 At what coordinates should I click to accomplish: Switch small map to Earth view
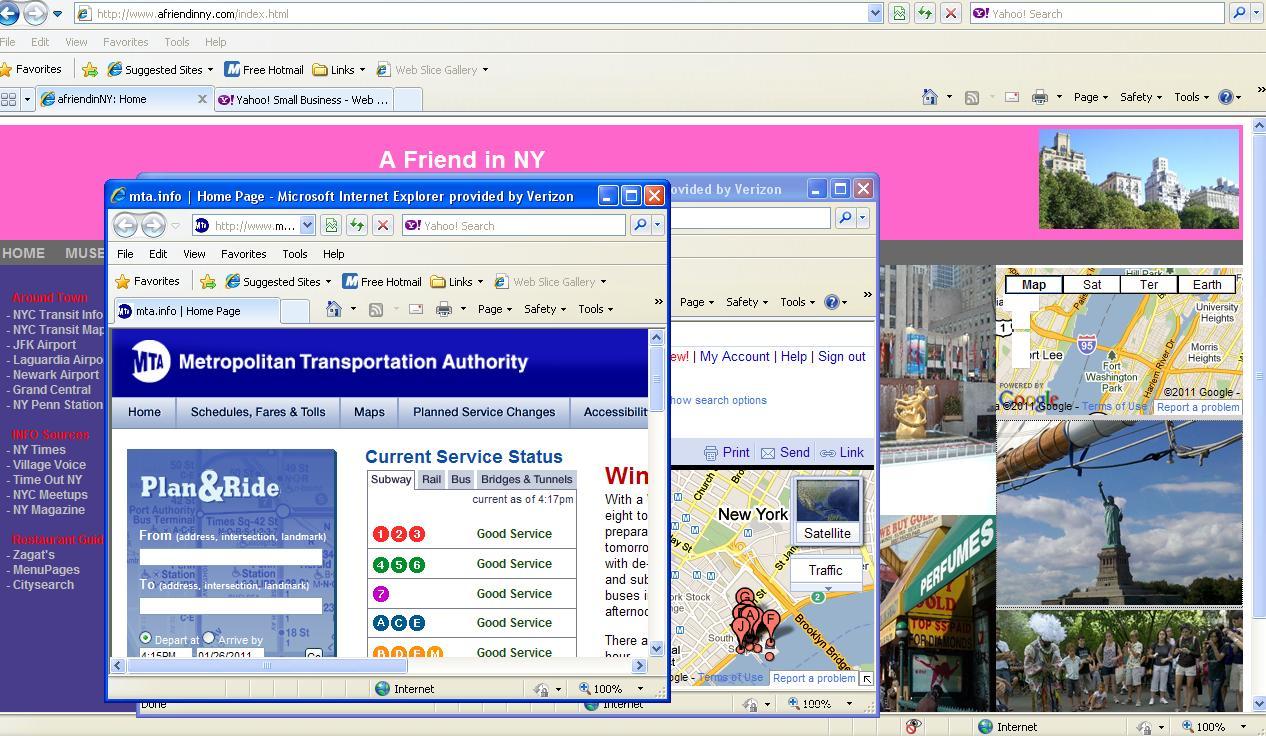point(1207,285)
